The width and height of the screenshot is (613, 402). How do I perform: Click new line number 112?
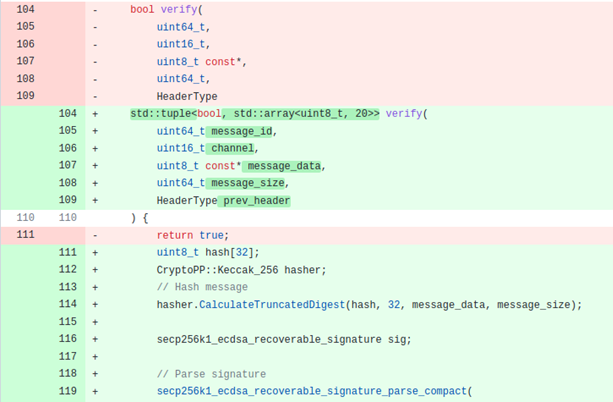pyautogui.click(x=68, y=269)
